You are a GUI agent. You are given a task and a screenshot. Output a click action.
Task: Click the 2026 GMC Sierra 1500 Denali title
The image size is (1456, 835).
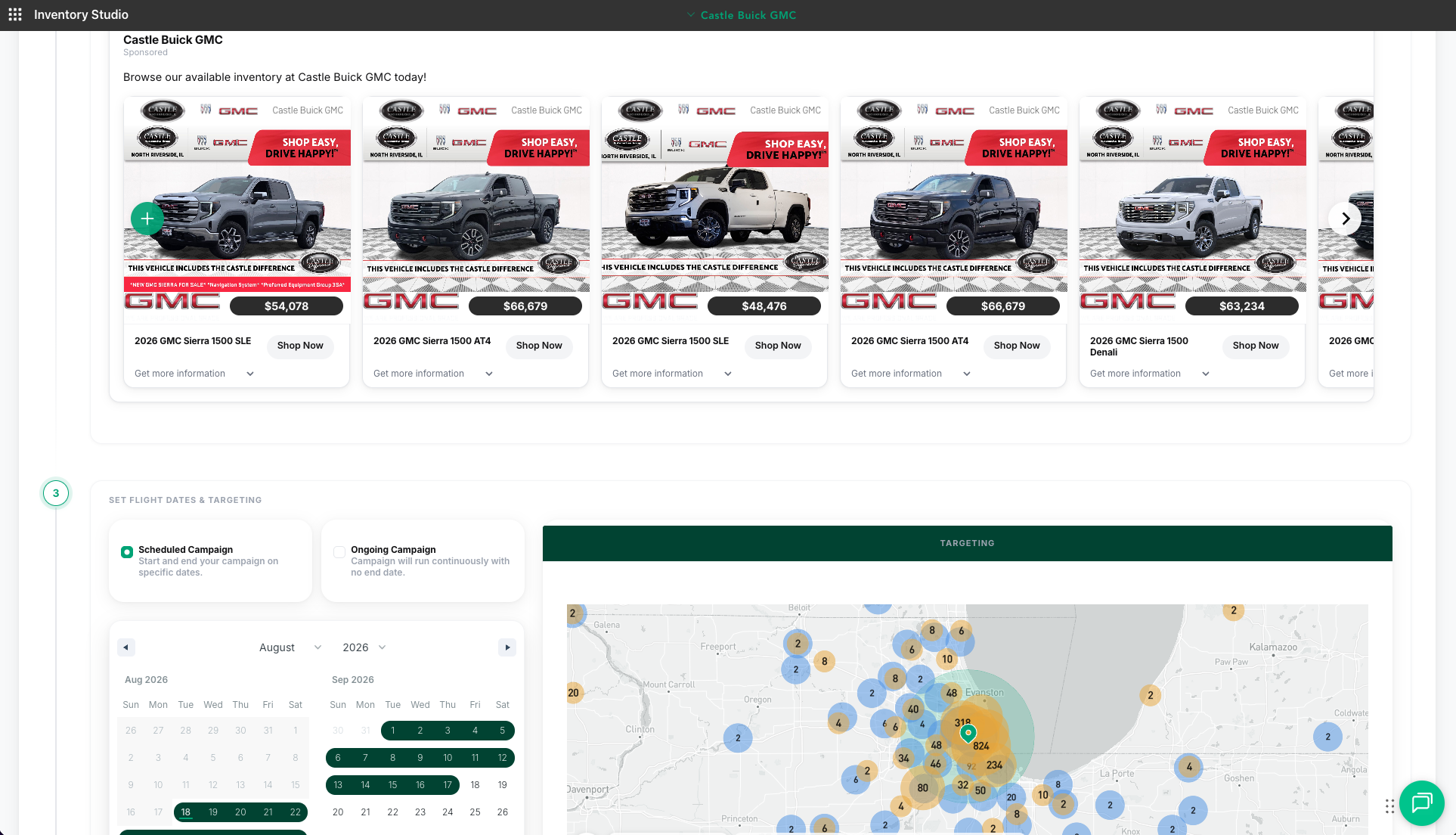pyautogui.click(x=1139, y=346)
